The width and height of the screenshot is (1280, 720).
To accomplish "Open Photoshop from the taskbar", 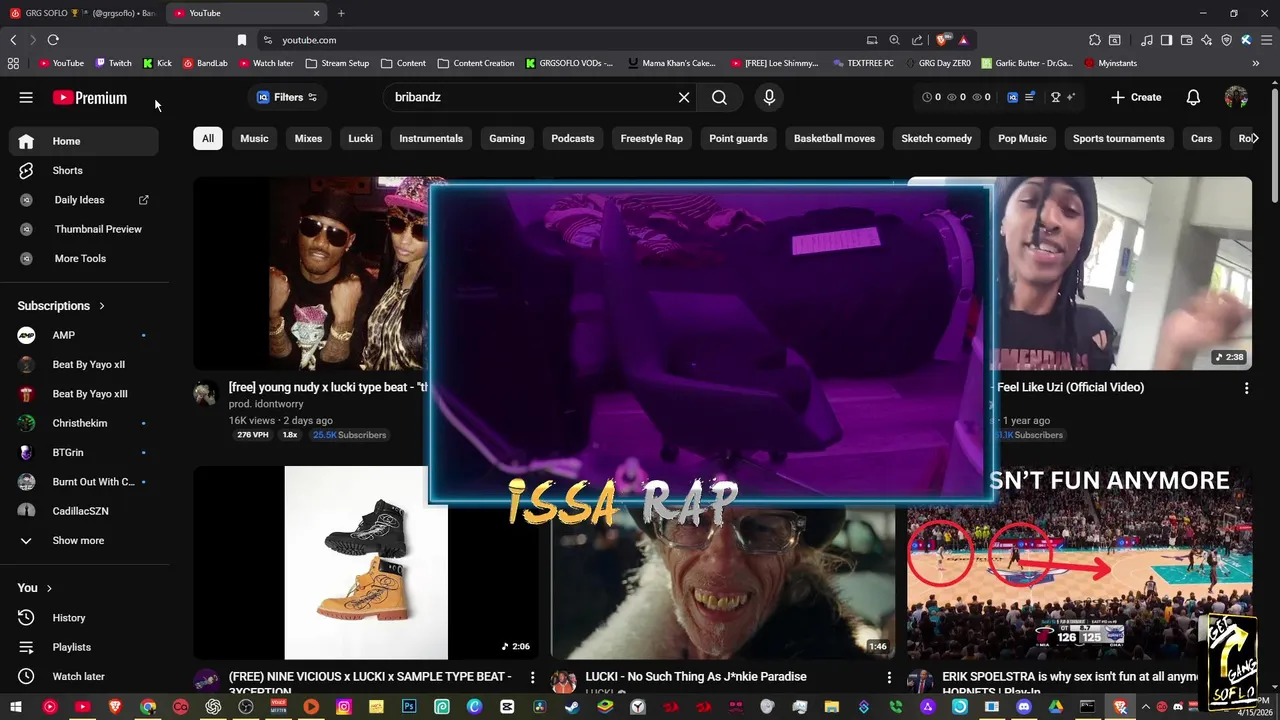I will click(409, 707).
